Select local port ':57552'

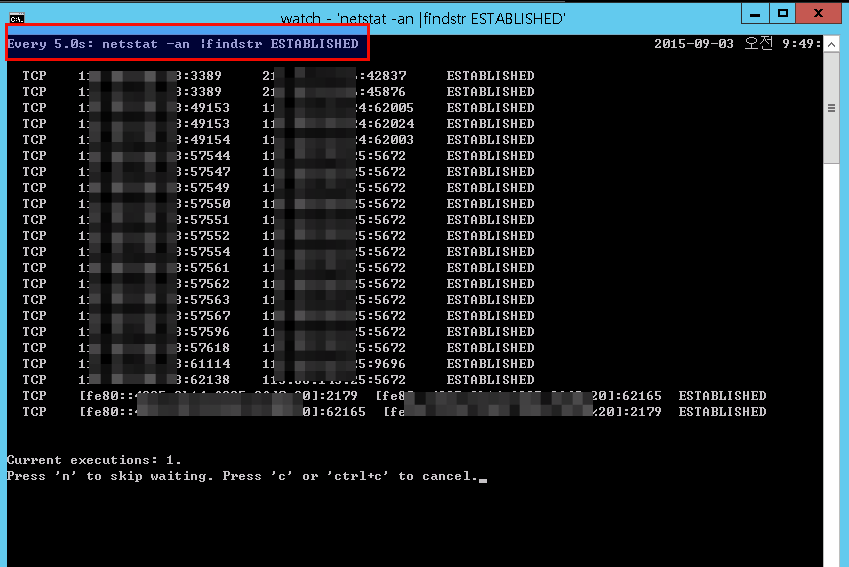pos(207,236)
